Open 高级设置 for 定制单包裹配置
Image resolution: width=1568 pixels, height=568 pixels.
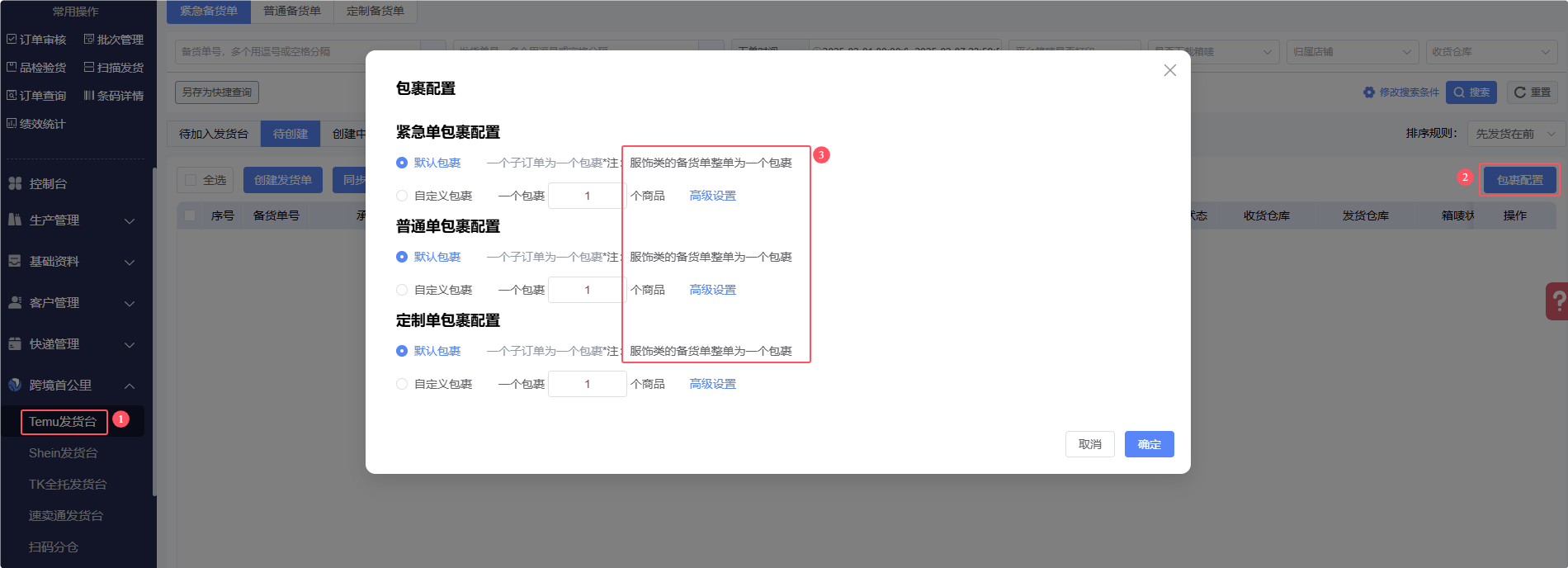[712, 384]
